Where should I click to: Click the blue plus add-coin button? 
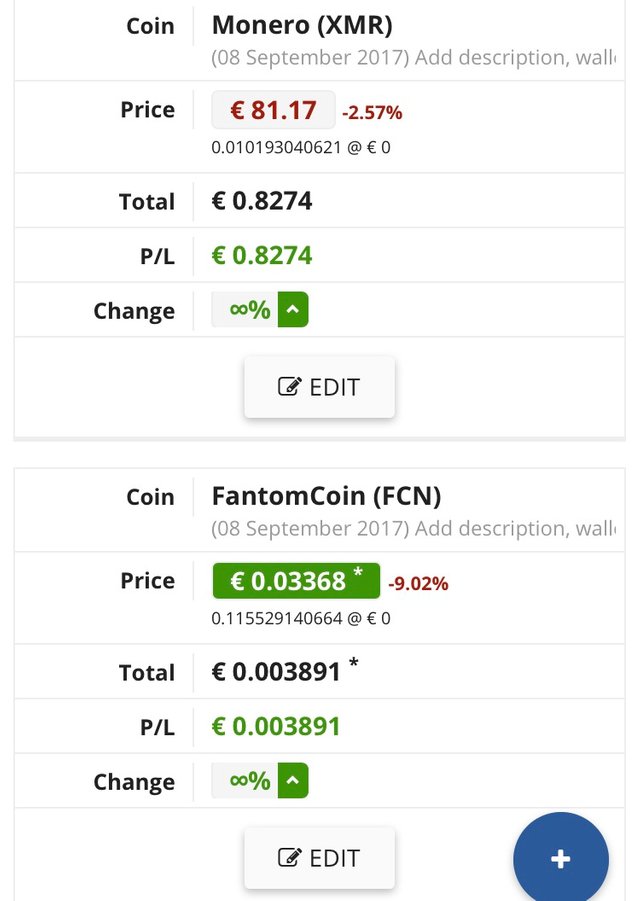coord(561,858)
